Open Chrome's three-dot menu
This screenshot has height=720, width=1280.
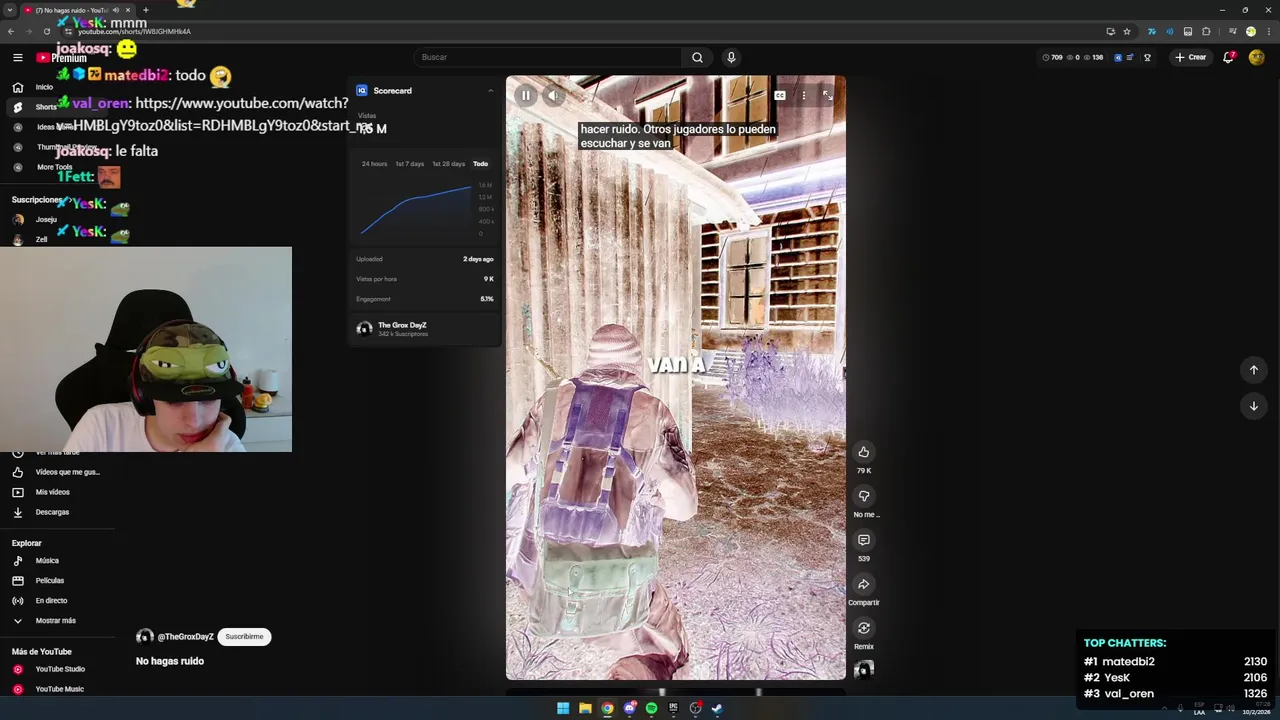pyautogui.click(x=1269, y=31)
